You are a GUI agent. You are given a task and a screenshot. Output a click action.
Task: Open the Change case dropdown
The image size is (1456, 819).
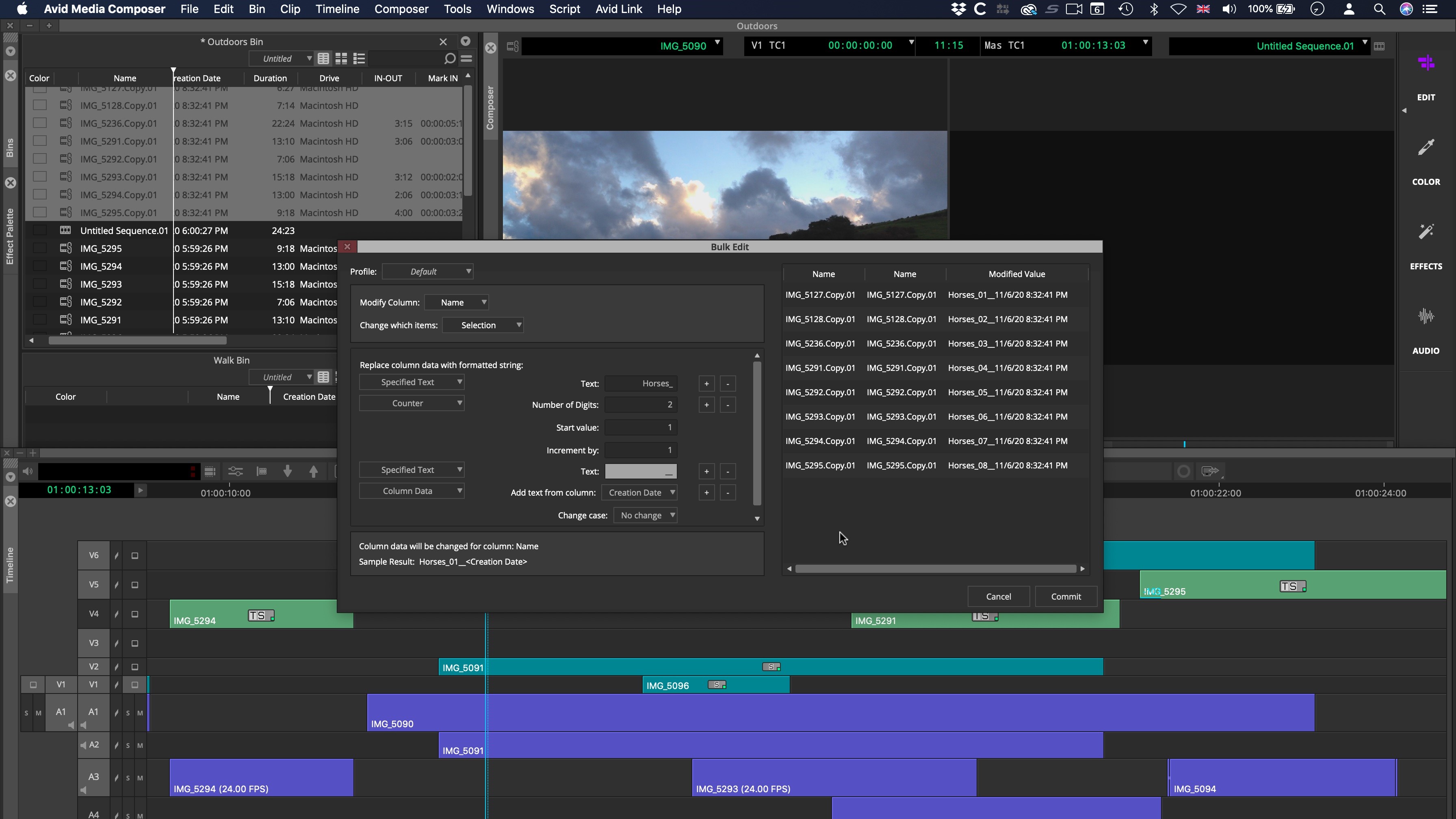(646, 515)
